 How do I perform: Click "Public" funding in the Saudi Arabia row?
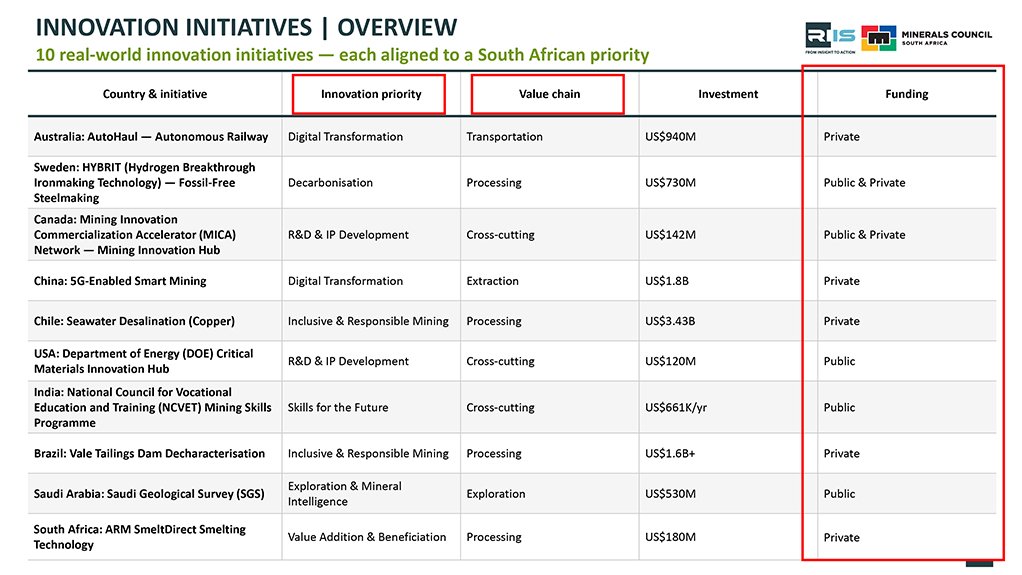(840, 494)
